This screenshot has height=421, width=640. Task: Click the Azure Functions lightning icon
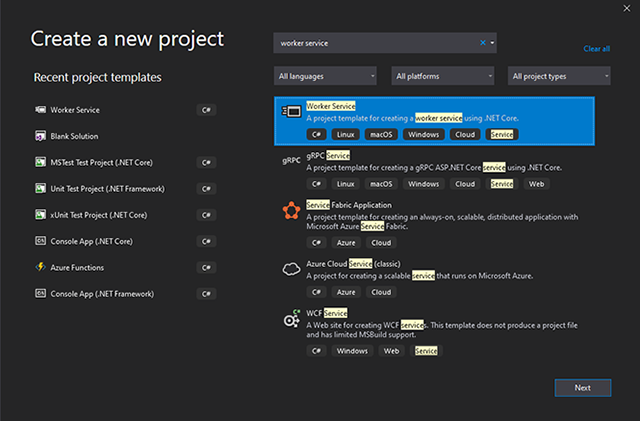click(x=40, y=267)
